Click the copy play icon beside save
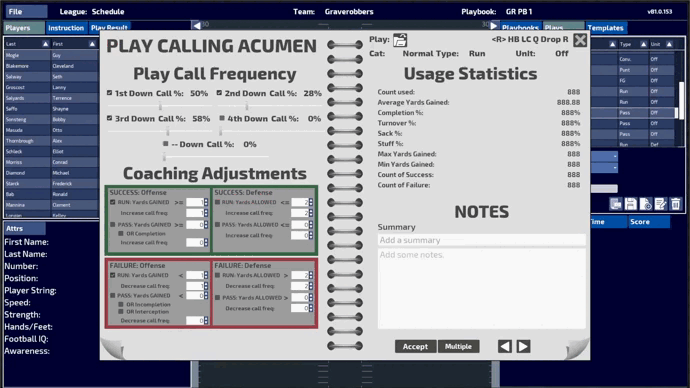The width and height of the screenshot is (690, 388). [x=615, y=204]
